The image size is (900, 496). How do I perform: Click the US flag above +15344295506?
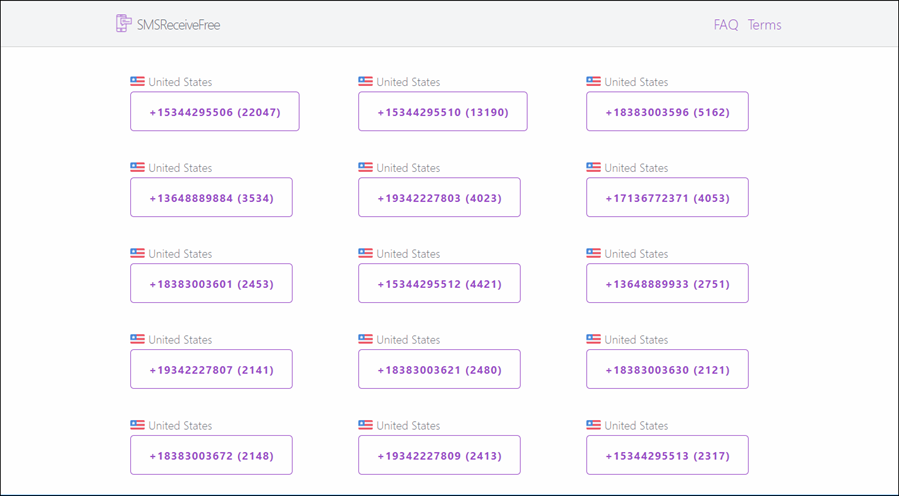[138, 82]
